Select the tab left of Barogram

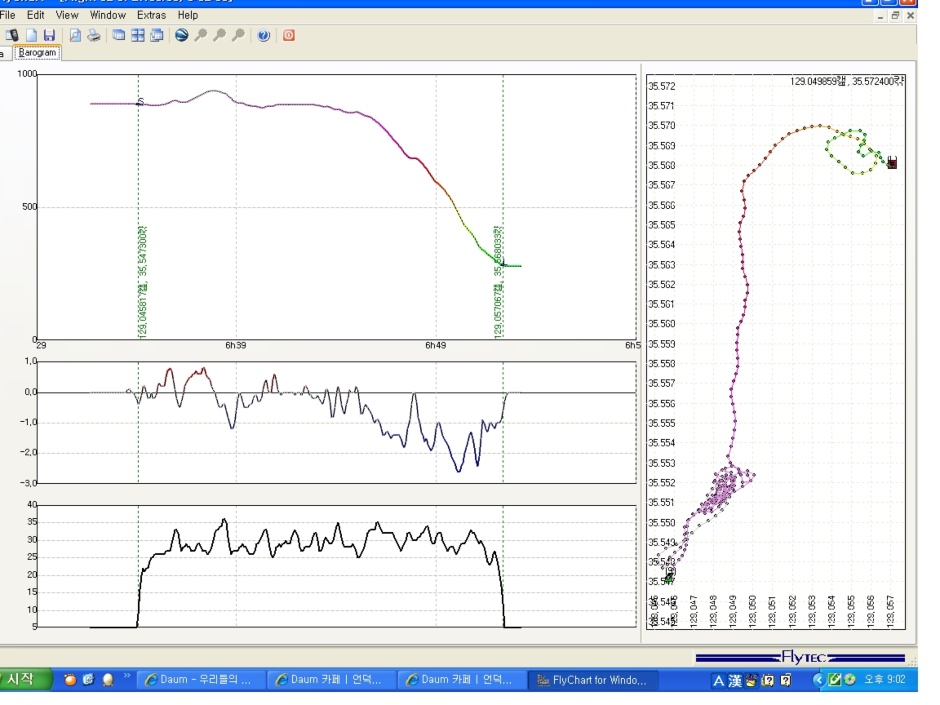[x=4, y=54]
